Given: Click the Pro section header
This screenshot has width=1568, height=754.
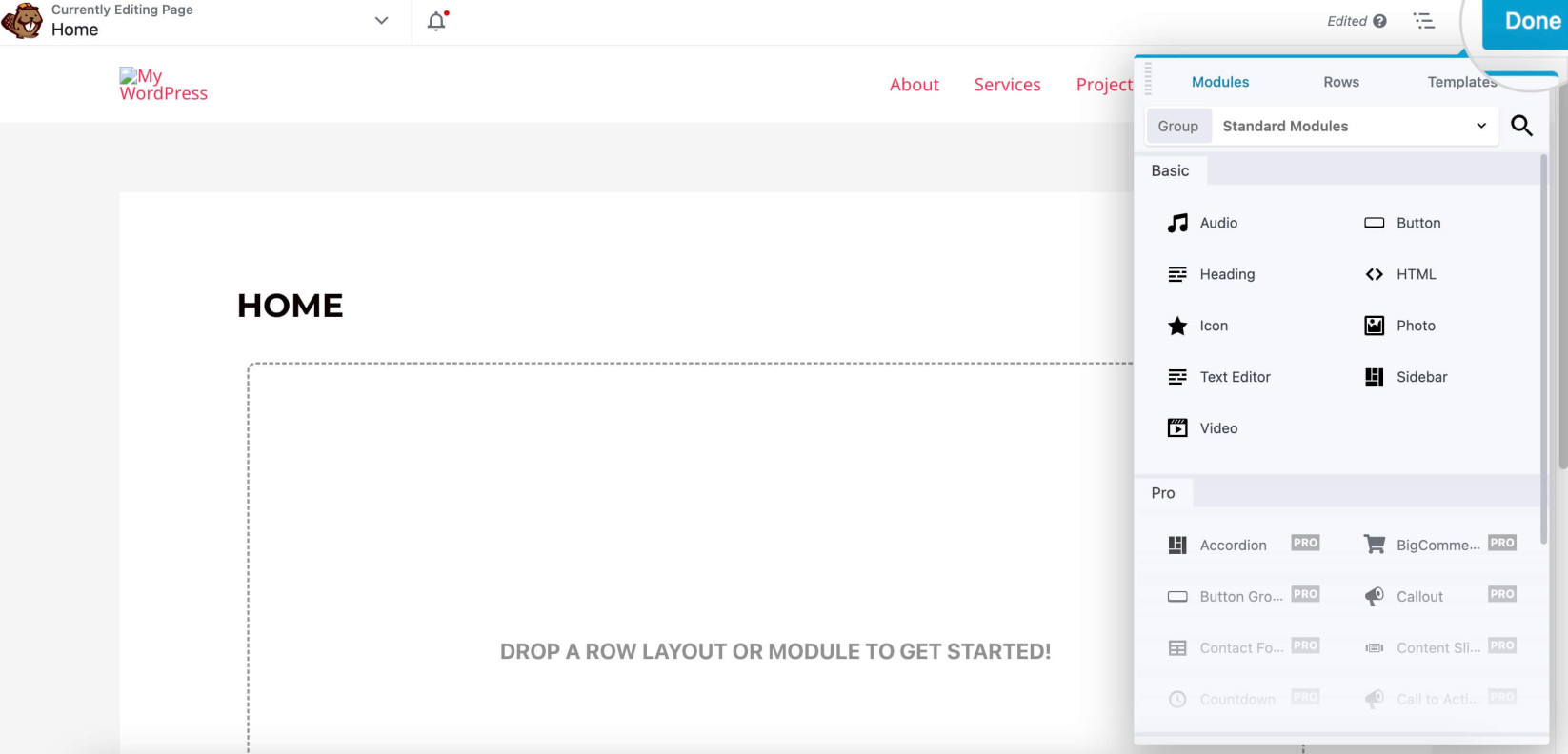Looking at the screenshot, I should pos(1163,493).
